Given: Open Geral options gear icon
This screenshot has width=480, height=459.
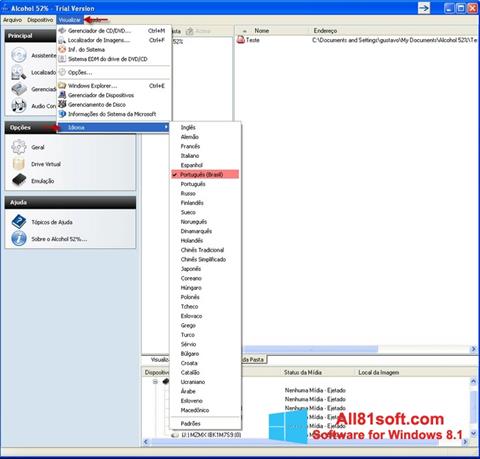Looking at the screenshot, I should pos(19,147).
